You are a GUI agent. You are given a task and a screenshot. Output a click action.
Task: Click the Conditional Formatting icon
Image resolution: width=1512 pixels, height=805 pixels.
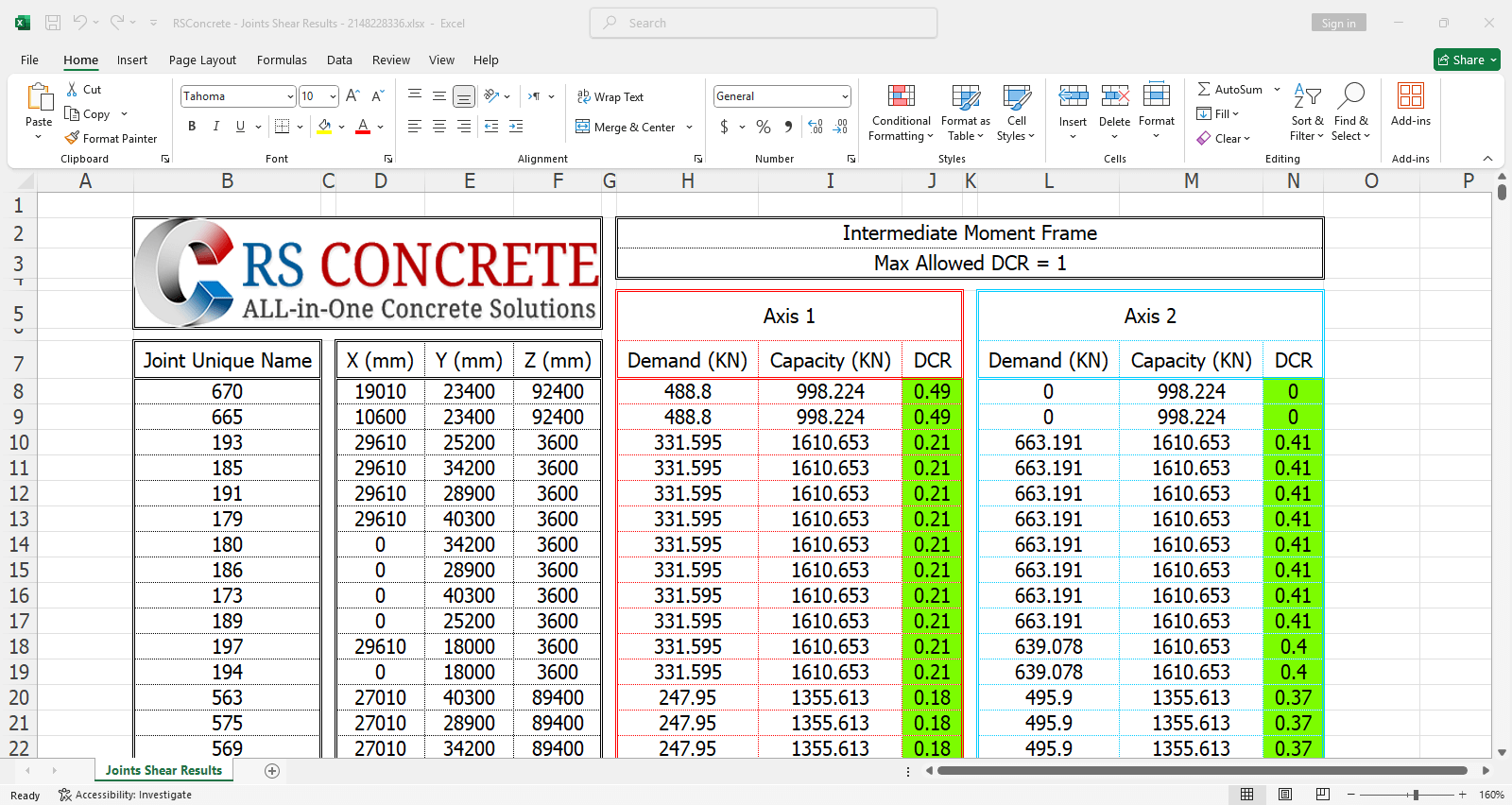(901, 96)
